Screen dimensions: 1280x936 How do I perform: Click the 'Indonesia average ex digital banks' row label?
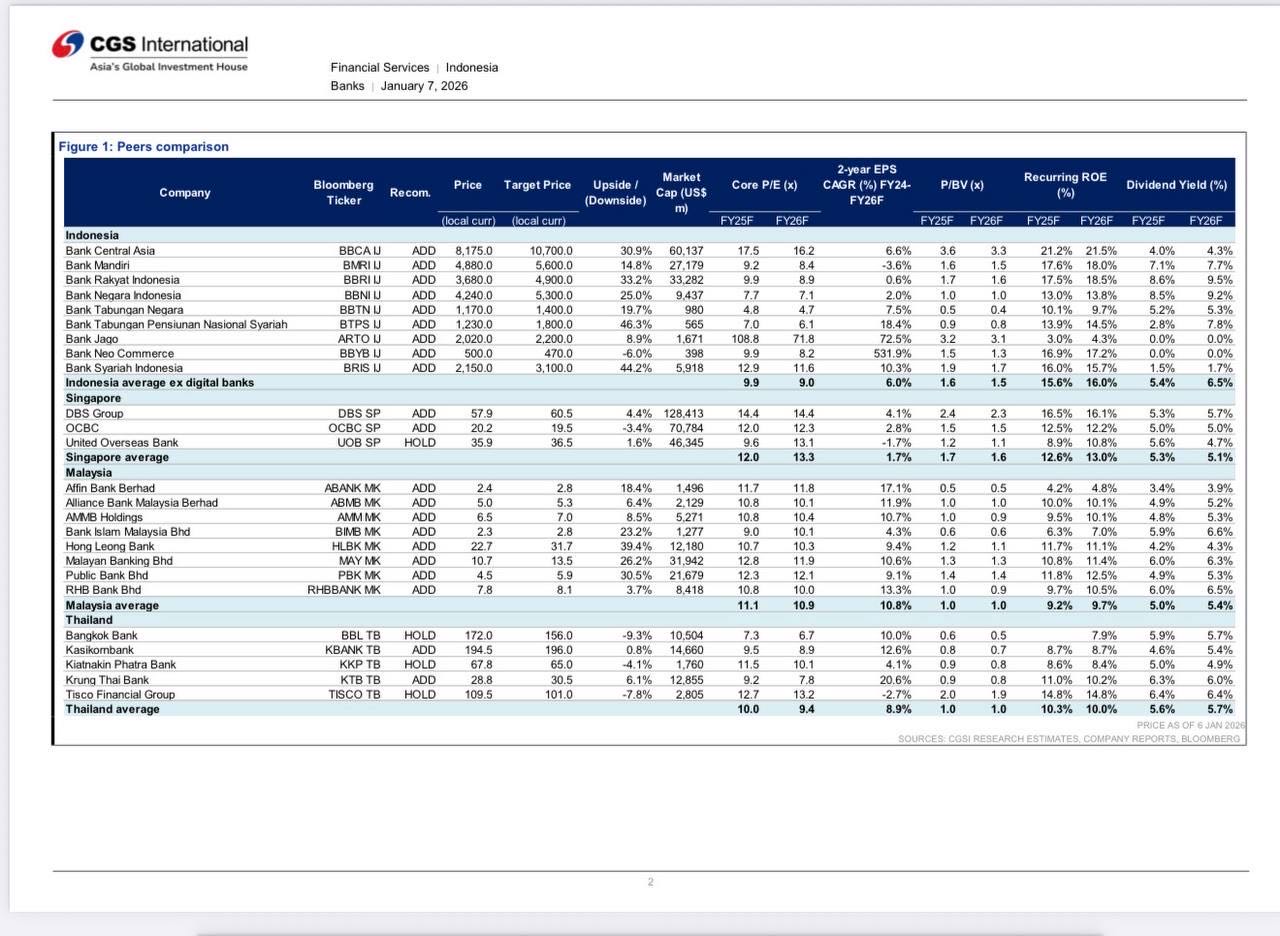pos(159,383)
